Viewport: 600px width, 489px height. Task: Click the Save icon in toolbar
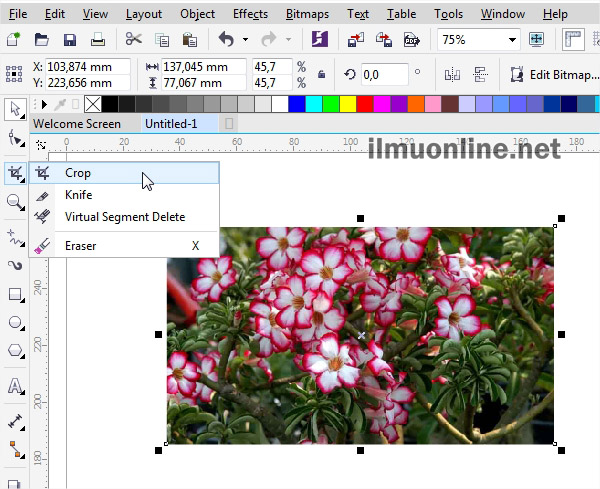[69, 40]
